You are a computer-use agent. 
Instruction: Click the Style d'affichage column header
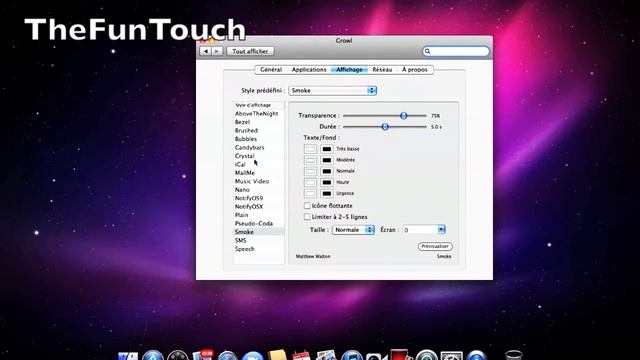coord(259,105)
